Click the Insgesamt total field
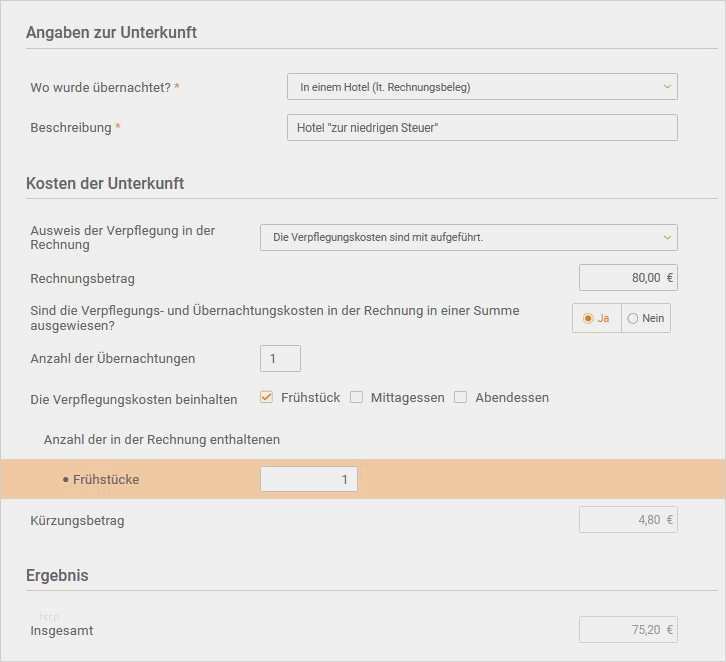 point(627,630)
